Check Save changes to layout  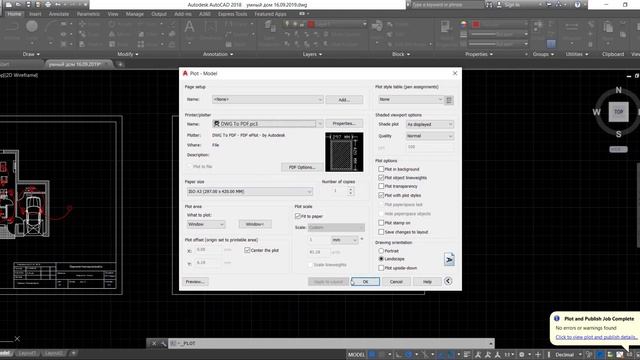[x=381, y=232]
